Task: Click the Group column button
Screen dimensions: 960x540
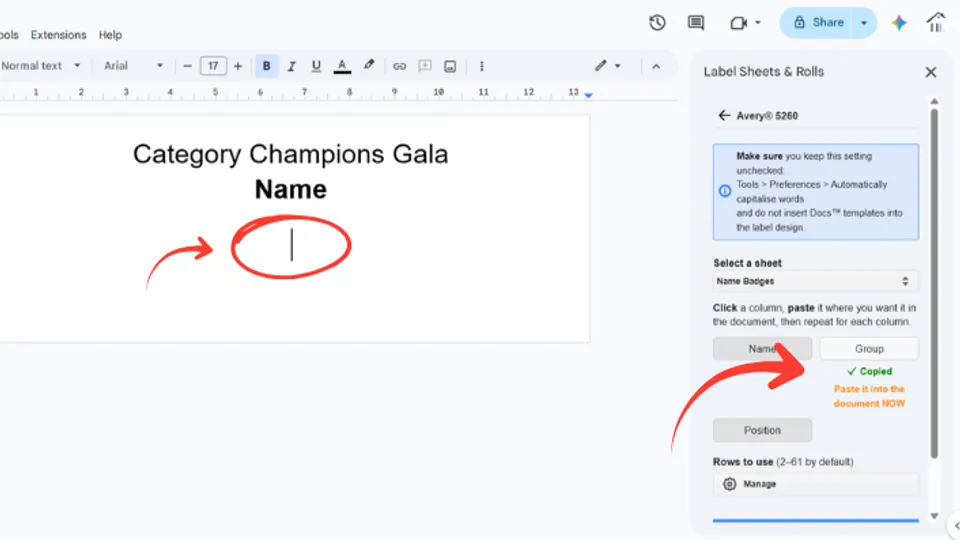Action: point(869,348)
